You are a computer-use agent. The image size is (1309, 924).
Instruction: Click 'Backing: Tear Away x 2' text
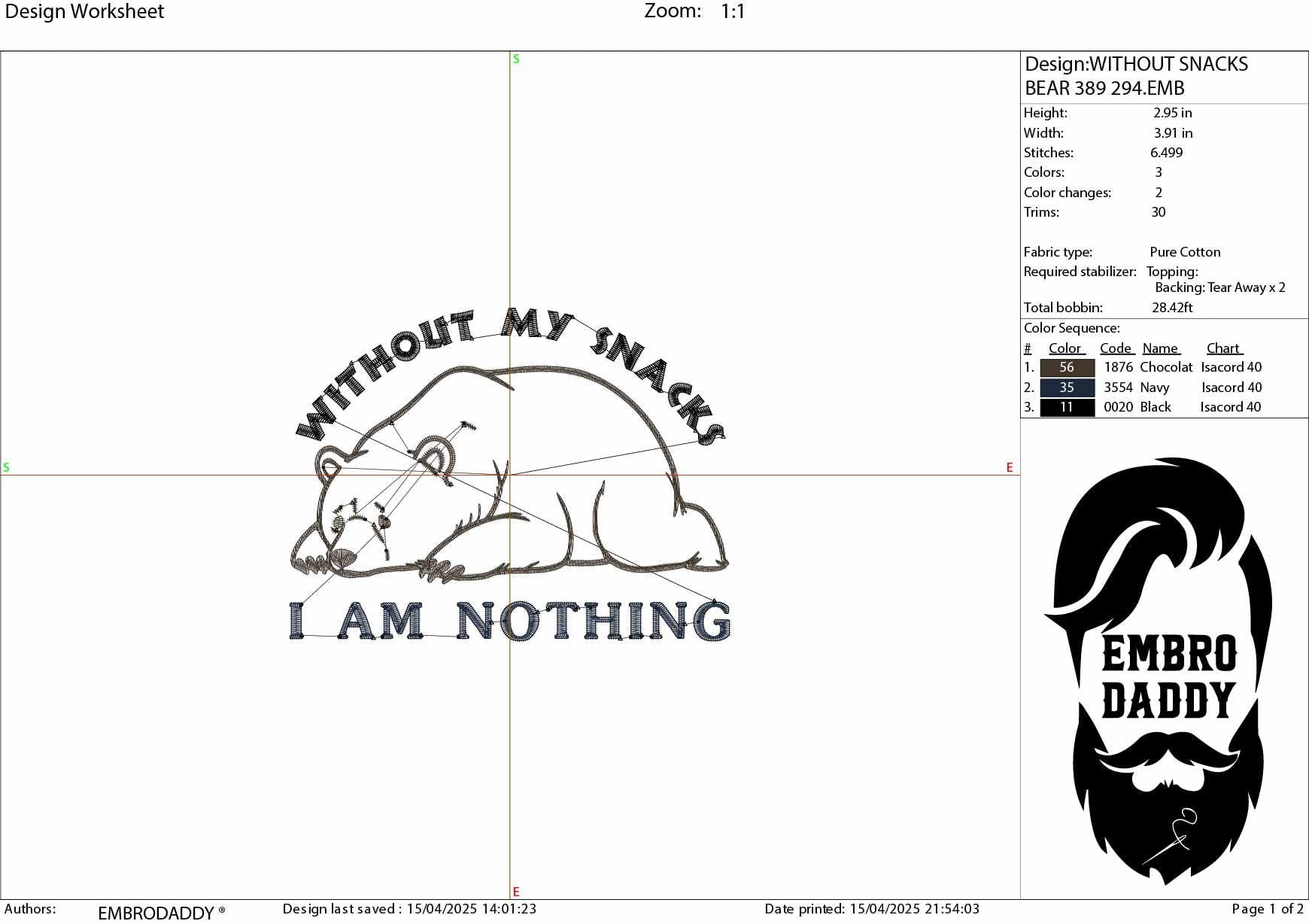click(x=1220, y=287)
